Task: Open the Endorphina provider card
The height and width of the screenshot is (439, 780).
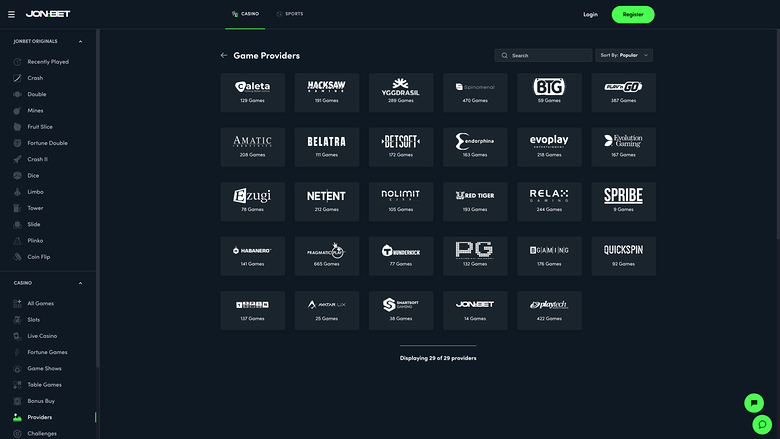Action: [475, 147]
